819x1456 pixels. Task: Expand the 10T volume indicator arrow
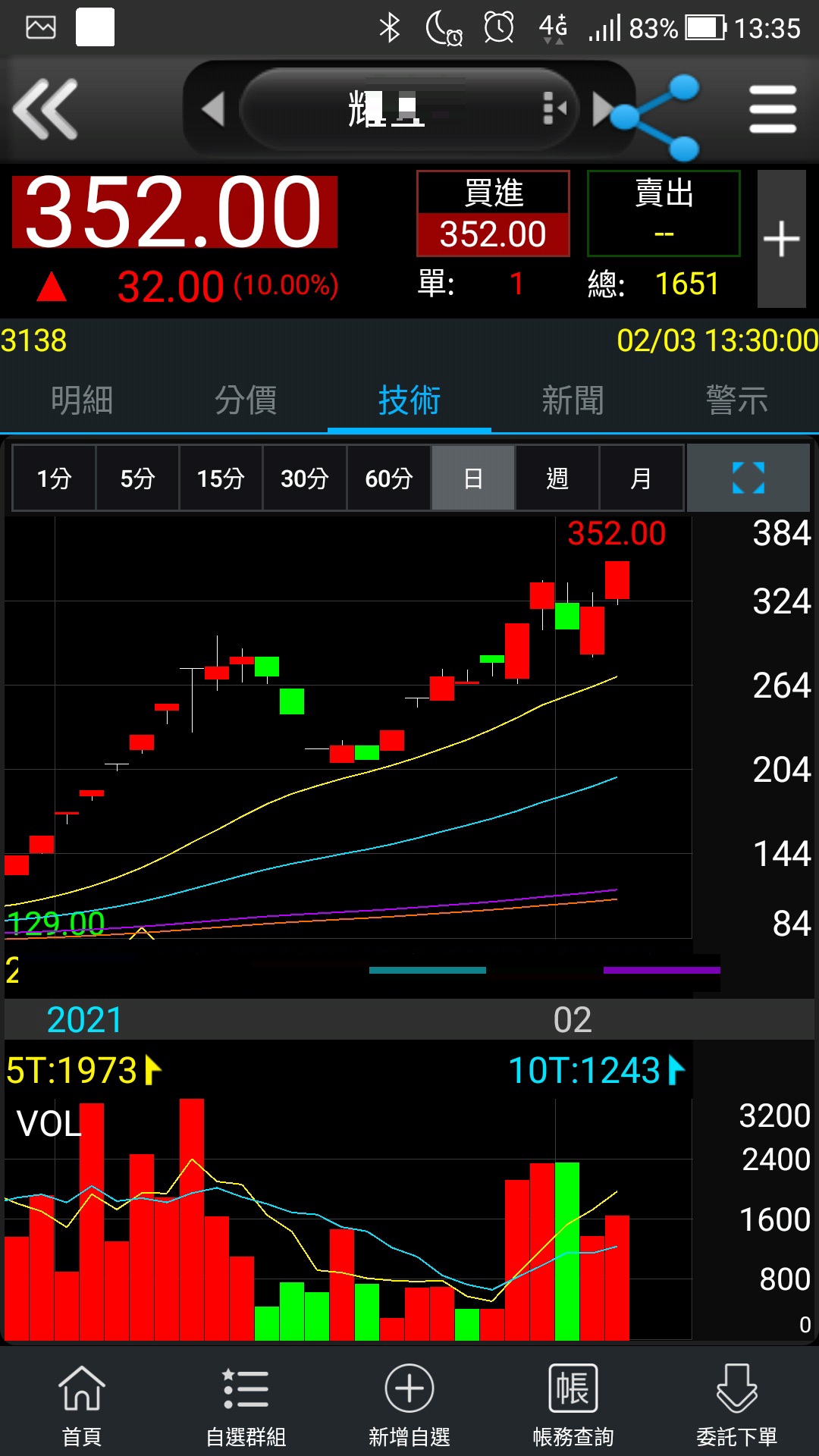pyautogui.click(x=676, y=1070)
